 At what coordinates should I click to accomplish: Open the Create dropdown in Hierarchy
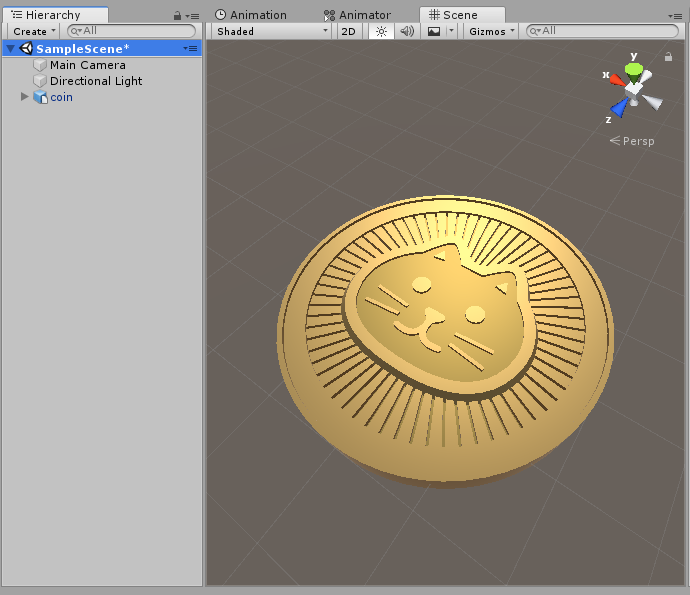pos(34,31)
